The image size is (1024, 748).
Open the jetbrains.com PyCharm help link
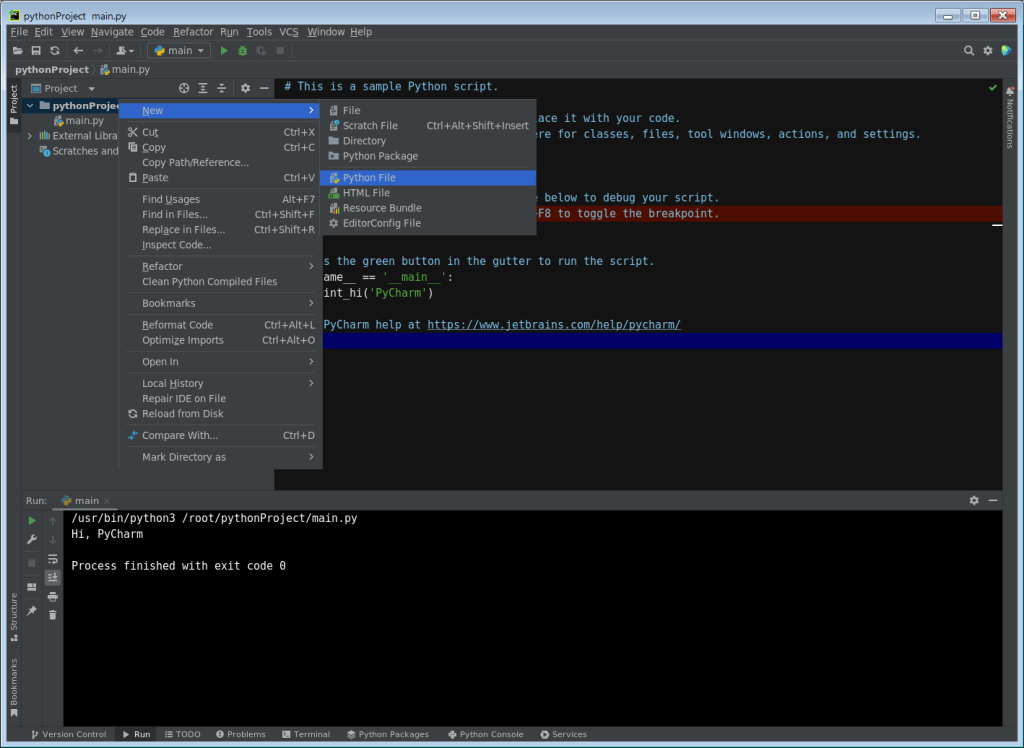coord(553,325)
